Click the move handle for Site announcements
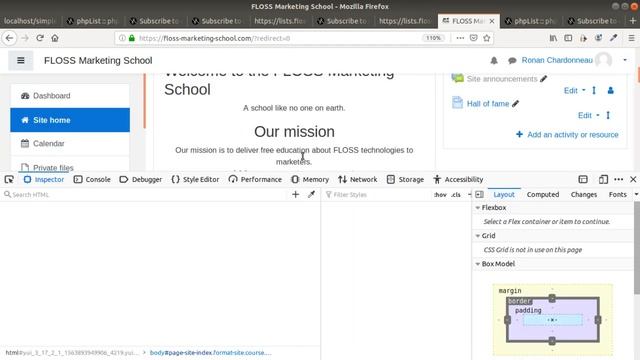This screenshot has width=640, height=360. [594, 91]
